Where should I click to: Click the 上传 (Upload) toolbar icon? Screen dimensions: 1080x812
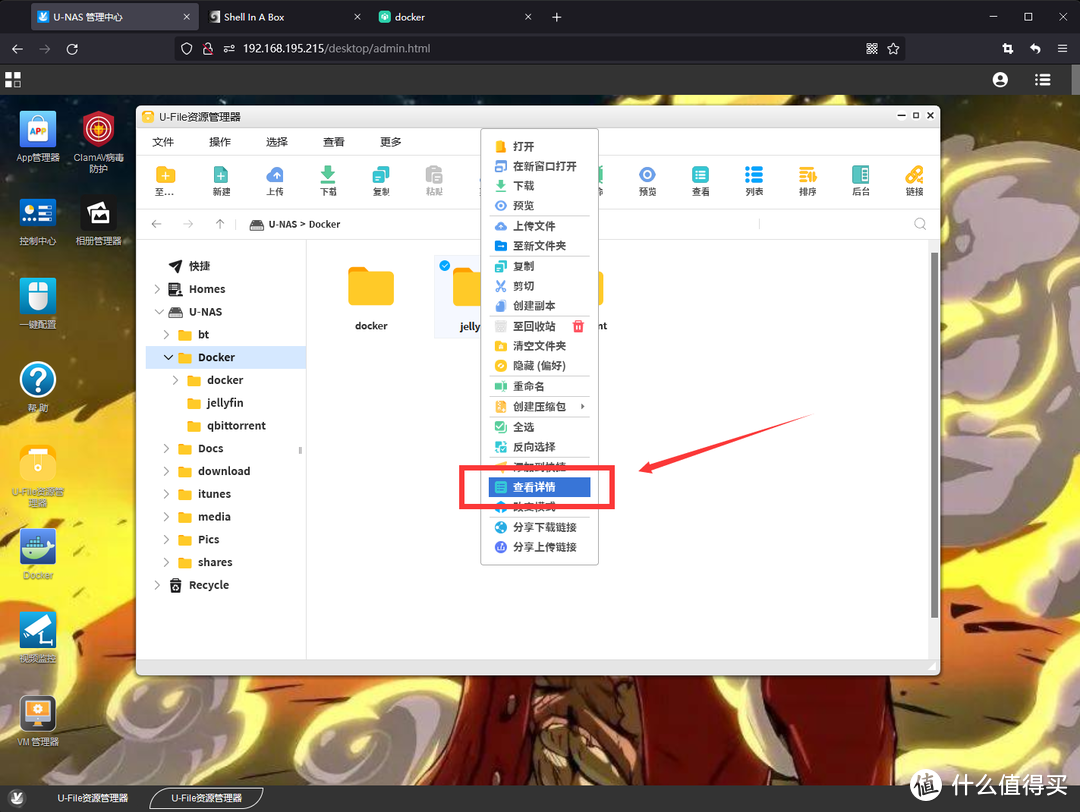pyautogui.click(x=275, y=180)
